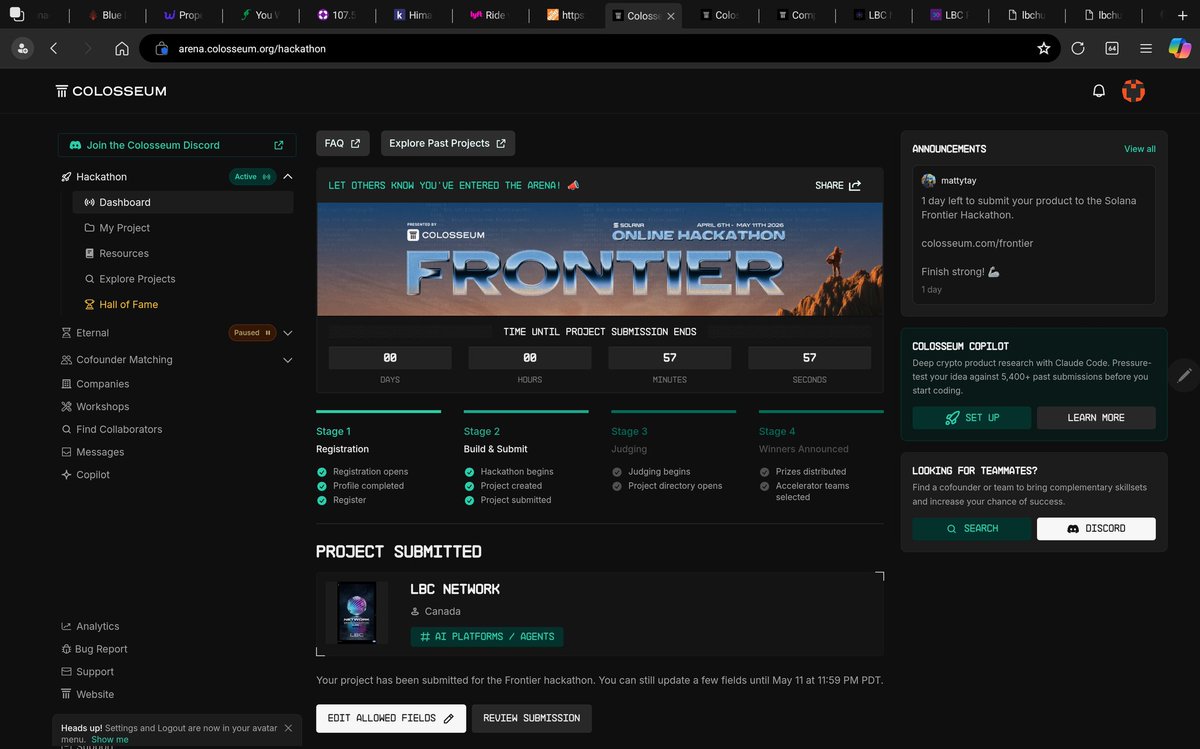This screenshot has height=749, width=1200.
Task: Click the My Project folder icon
Action: [x=90, y=228]
